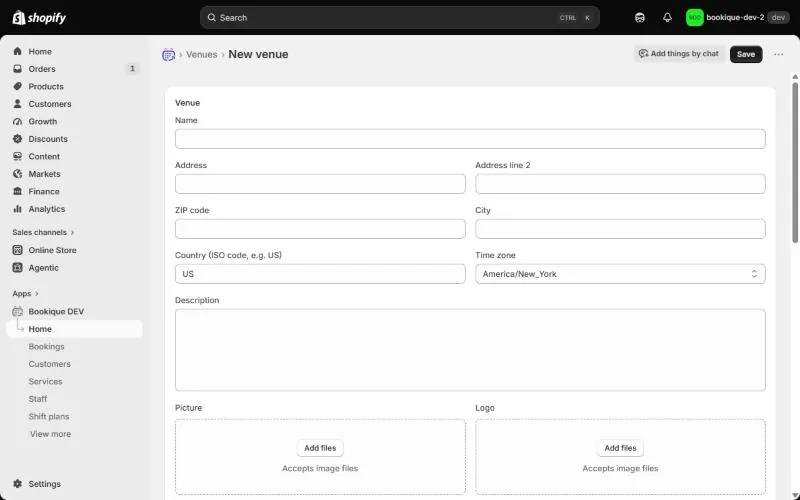Image resolution: width=800 pixels, height=500 pixels.
Task: Click the Home house icon in sidebar
Action: [17, 52]
